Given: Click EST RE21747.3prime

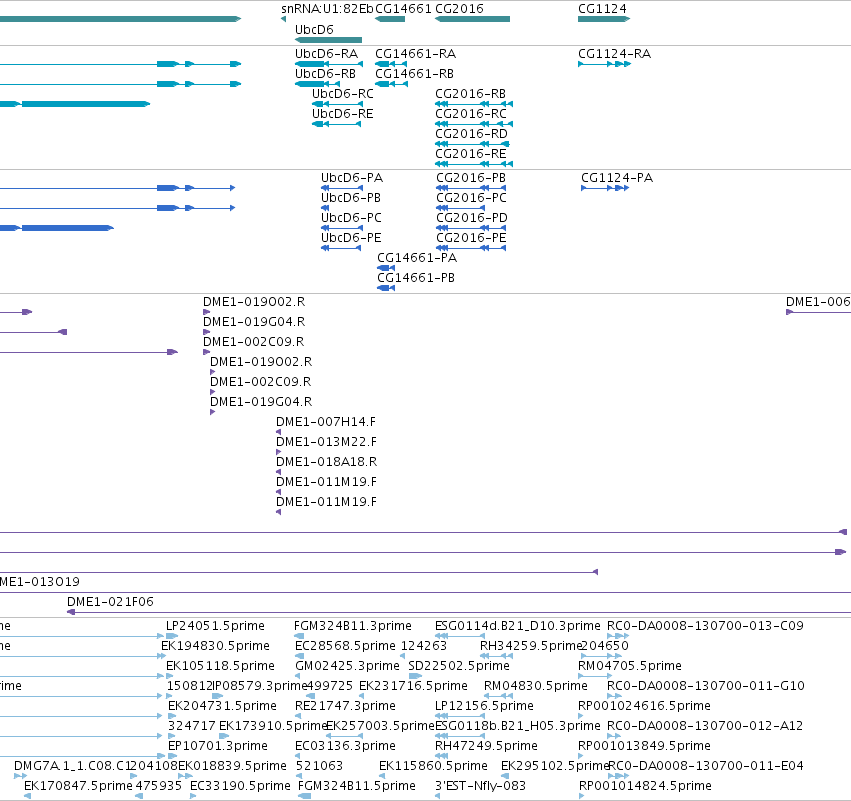Looking at the screenshot, I should click(345, 706).
